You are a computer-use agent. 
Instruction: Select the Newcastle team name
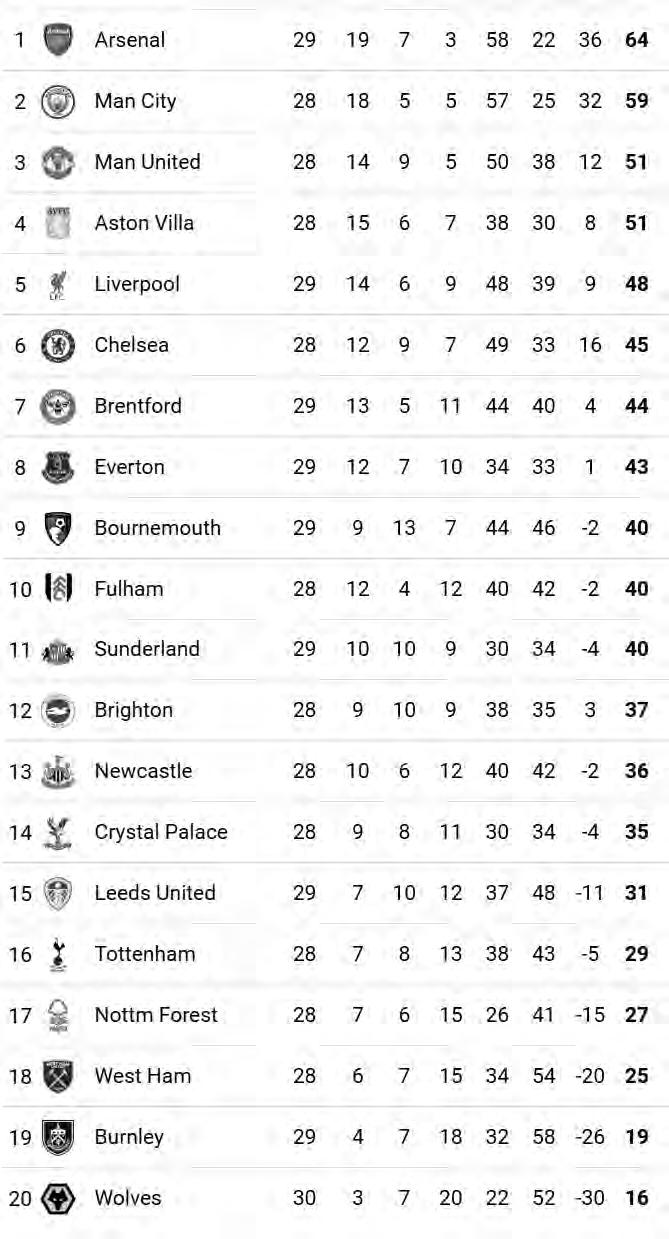click(143, 771)
